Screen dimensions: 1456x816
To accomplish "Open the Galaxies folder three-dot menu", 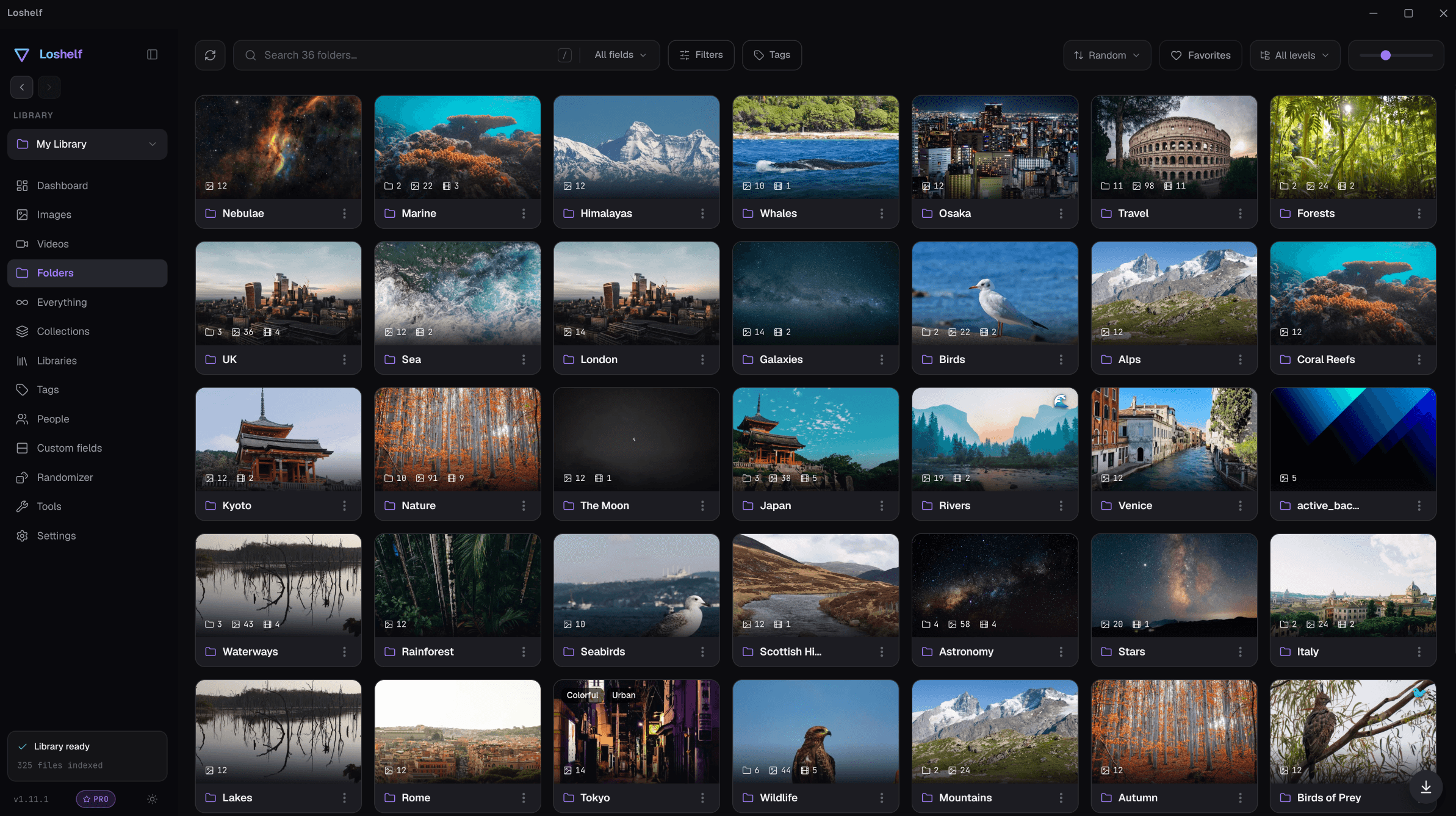I will tap(882, 359).
